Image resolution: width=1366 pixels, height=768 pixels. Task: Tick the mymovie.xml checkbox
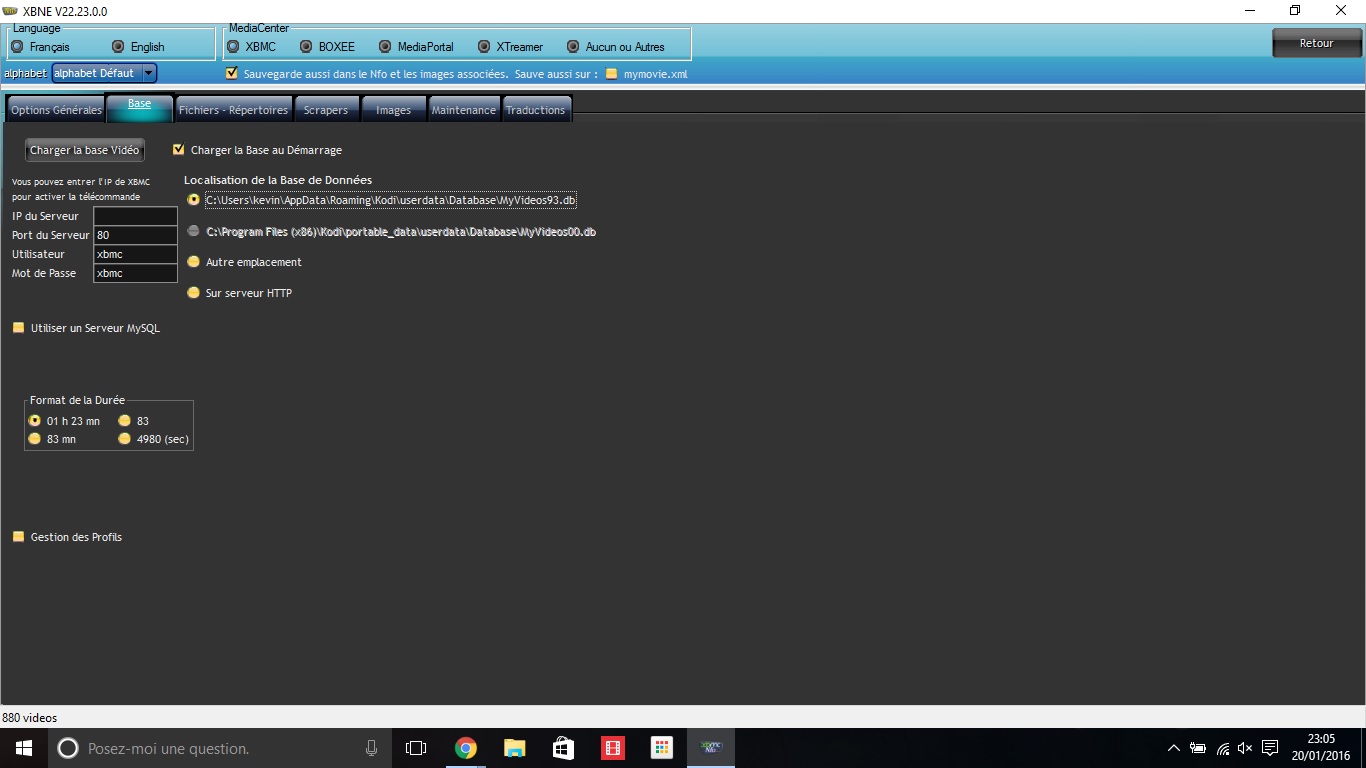[611, 74]
